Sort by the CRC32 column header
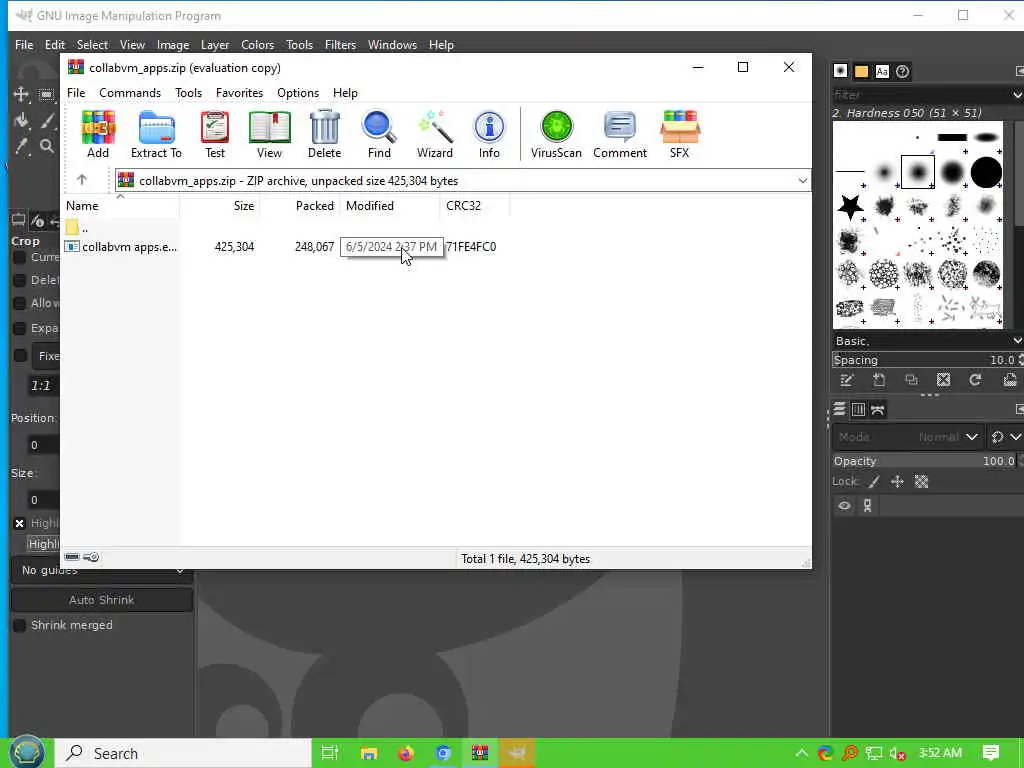This screenshot has width=1024, height=768. pyautogui.click(x=475, y=206)
